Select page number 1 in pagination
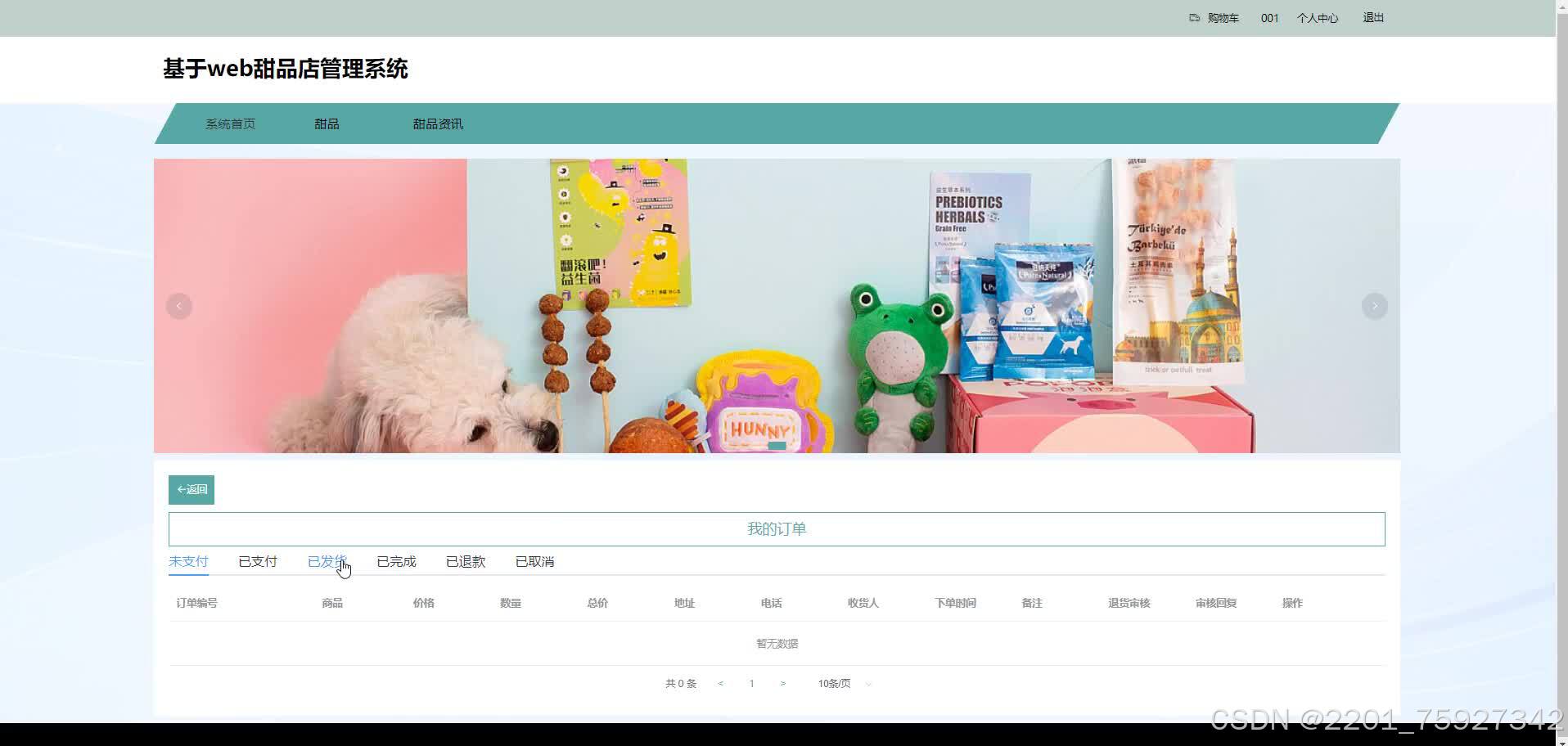Image resolution: width=1568 pixels, height=746 pixels. [x=751, y=684]
